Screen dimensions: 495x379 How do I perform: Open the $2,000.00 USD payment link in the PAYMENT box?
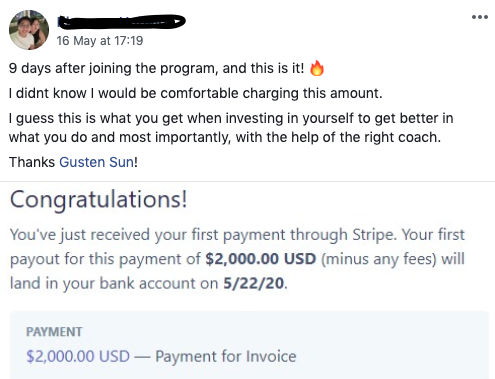pos(78,356)
